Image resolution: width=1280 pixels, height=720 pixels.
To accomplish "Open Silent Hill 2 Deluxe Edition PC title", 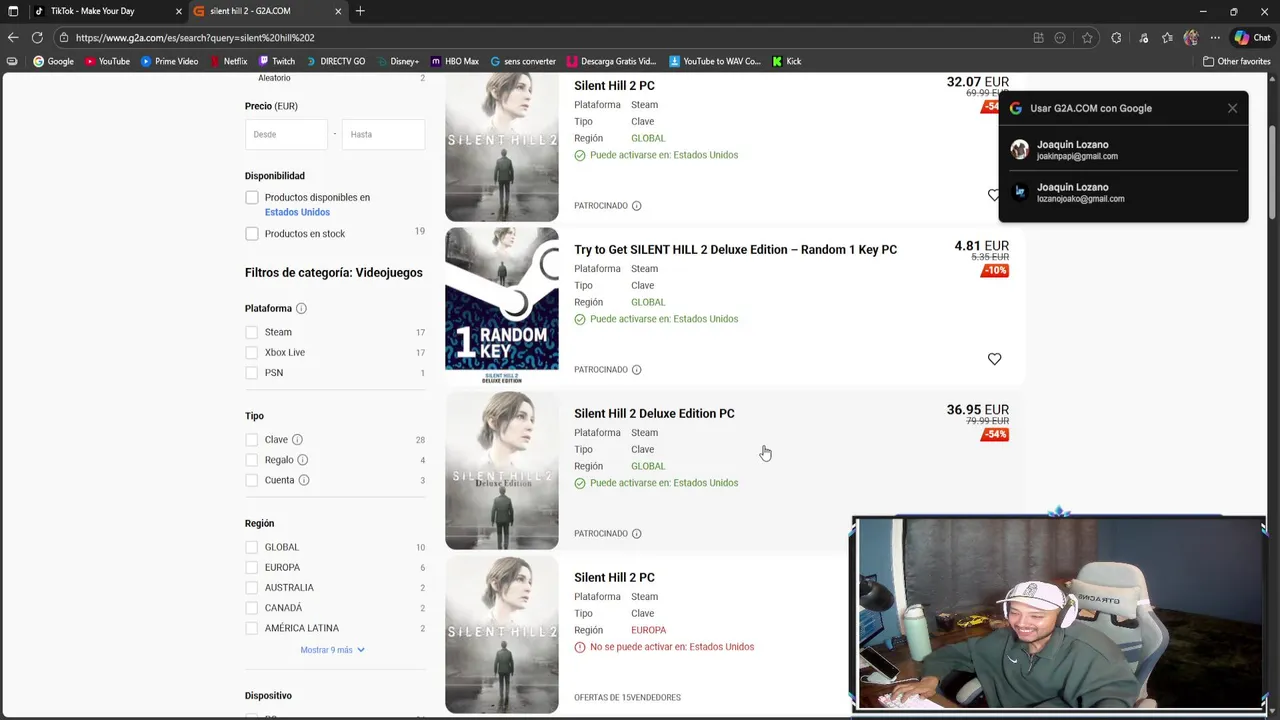I will 654,414.
